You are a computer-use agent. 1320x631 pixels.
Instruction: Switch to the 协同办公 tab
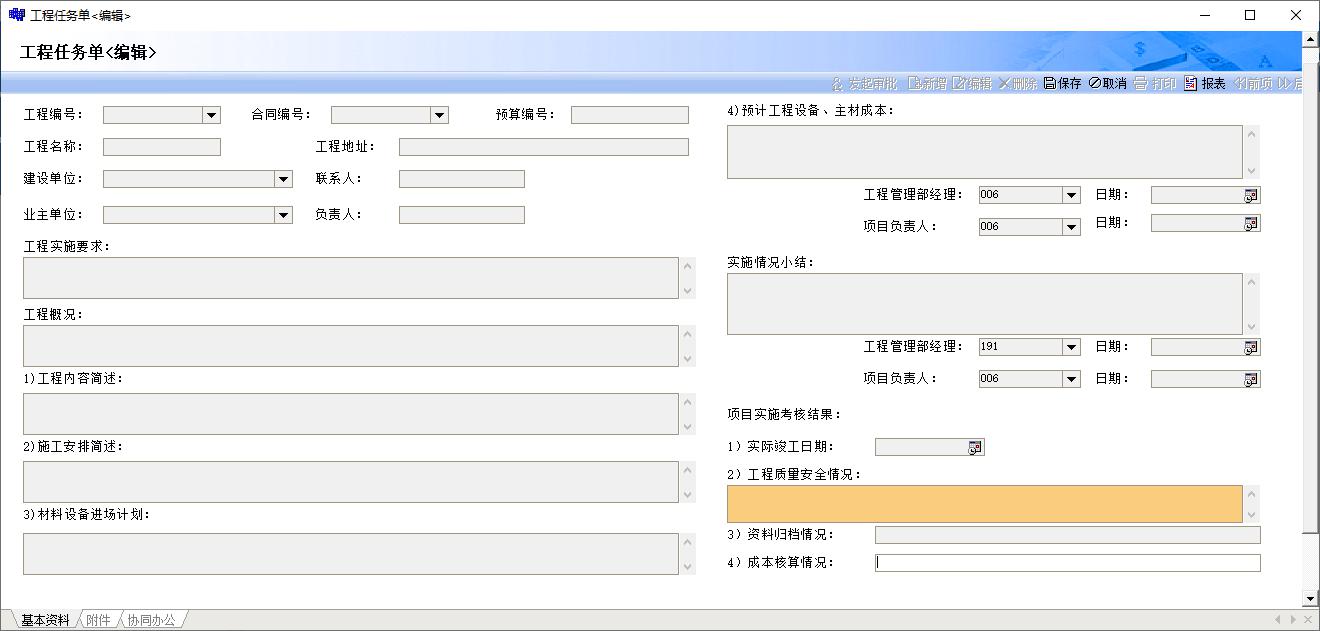coord(151,621)
